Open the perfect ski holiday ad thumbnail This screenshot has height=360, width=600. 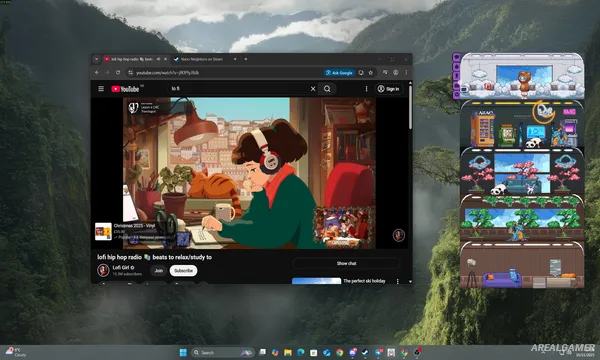pos(316,281)
